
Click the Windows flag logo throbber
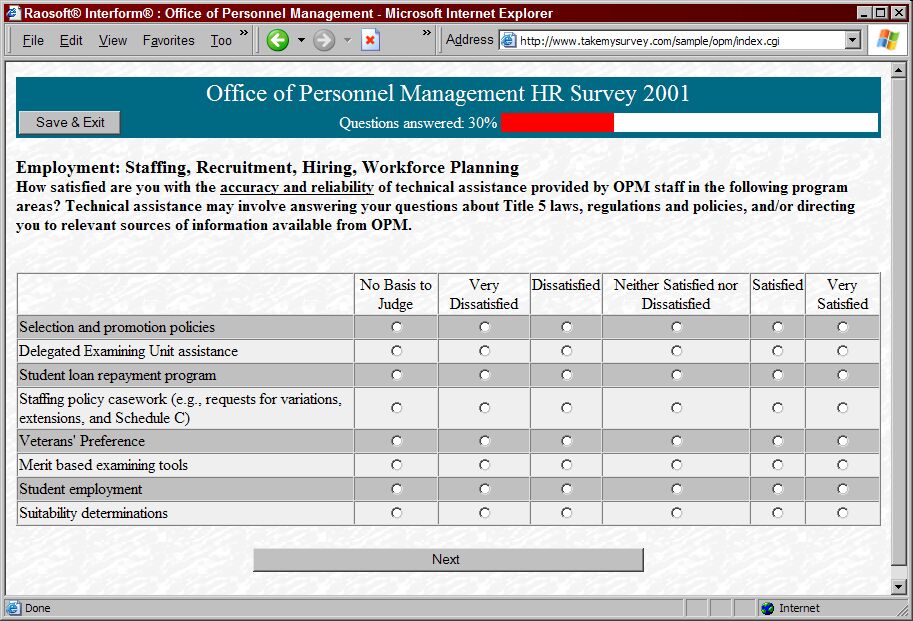tap(888, 40)
